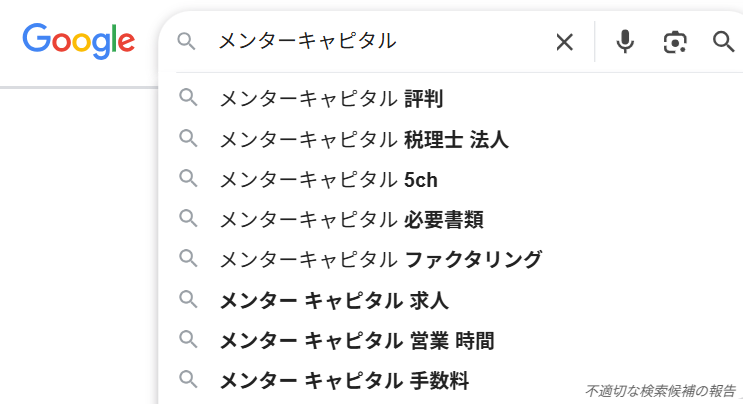
Task: Click the Google logo
Action: point(78,40)
